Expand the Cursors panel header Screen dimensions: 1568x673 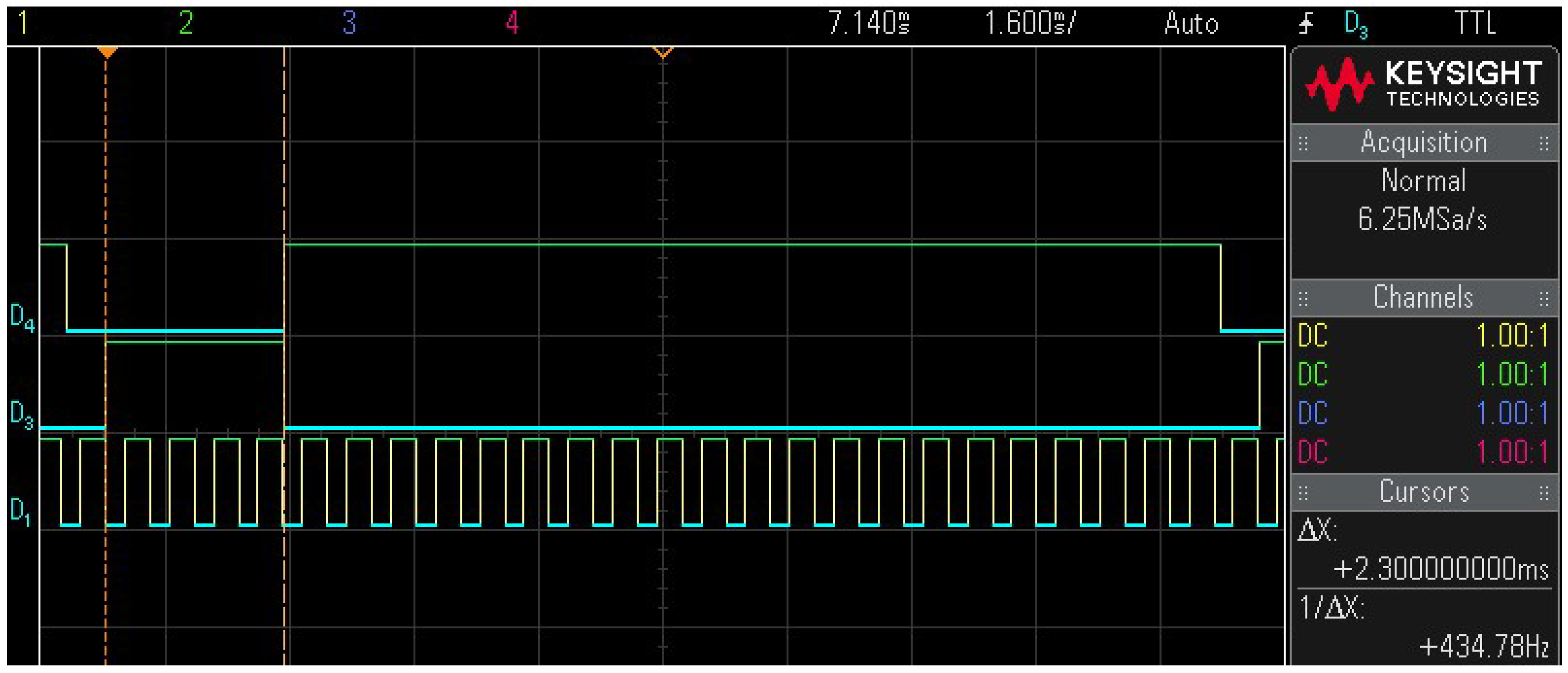[1423, 492]
